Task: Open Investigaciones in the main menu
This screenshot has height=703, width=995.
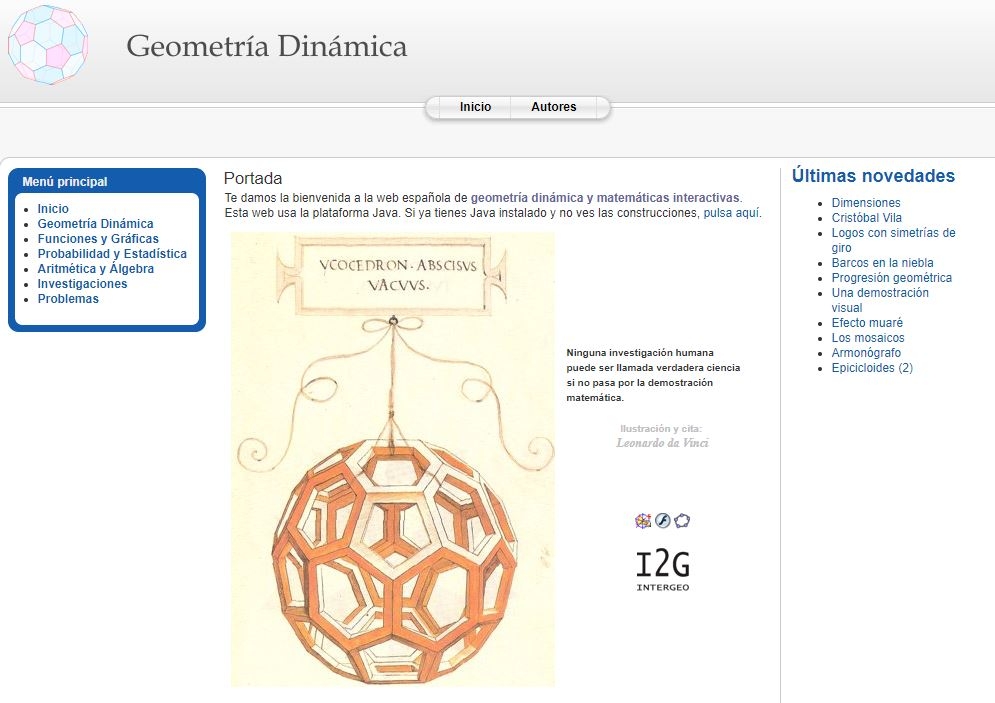Action: coord(82,284)
